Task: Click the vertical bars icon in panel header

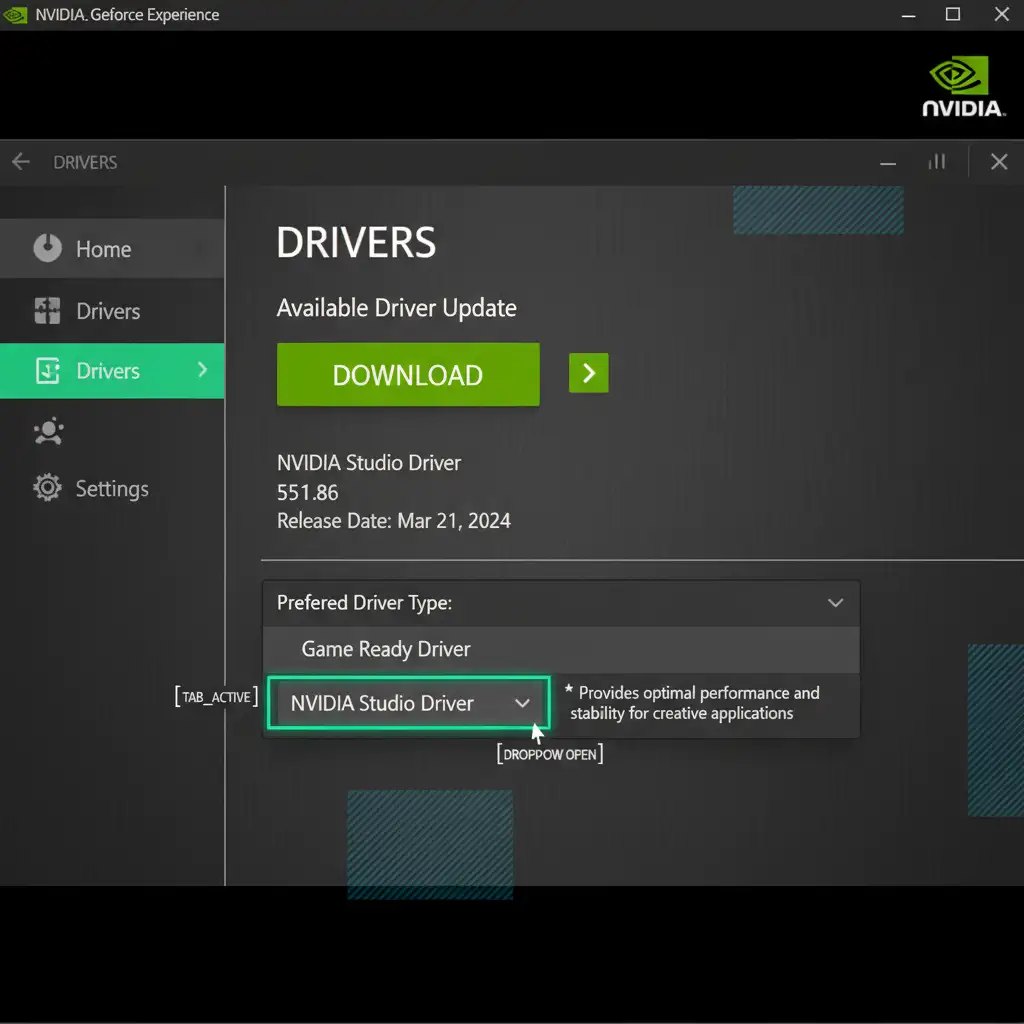Action: [x=937, y=162]
